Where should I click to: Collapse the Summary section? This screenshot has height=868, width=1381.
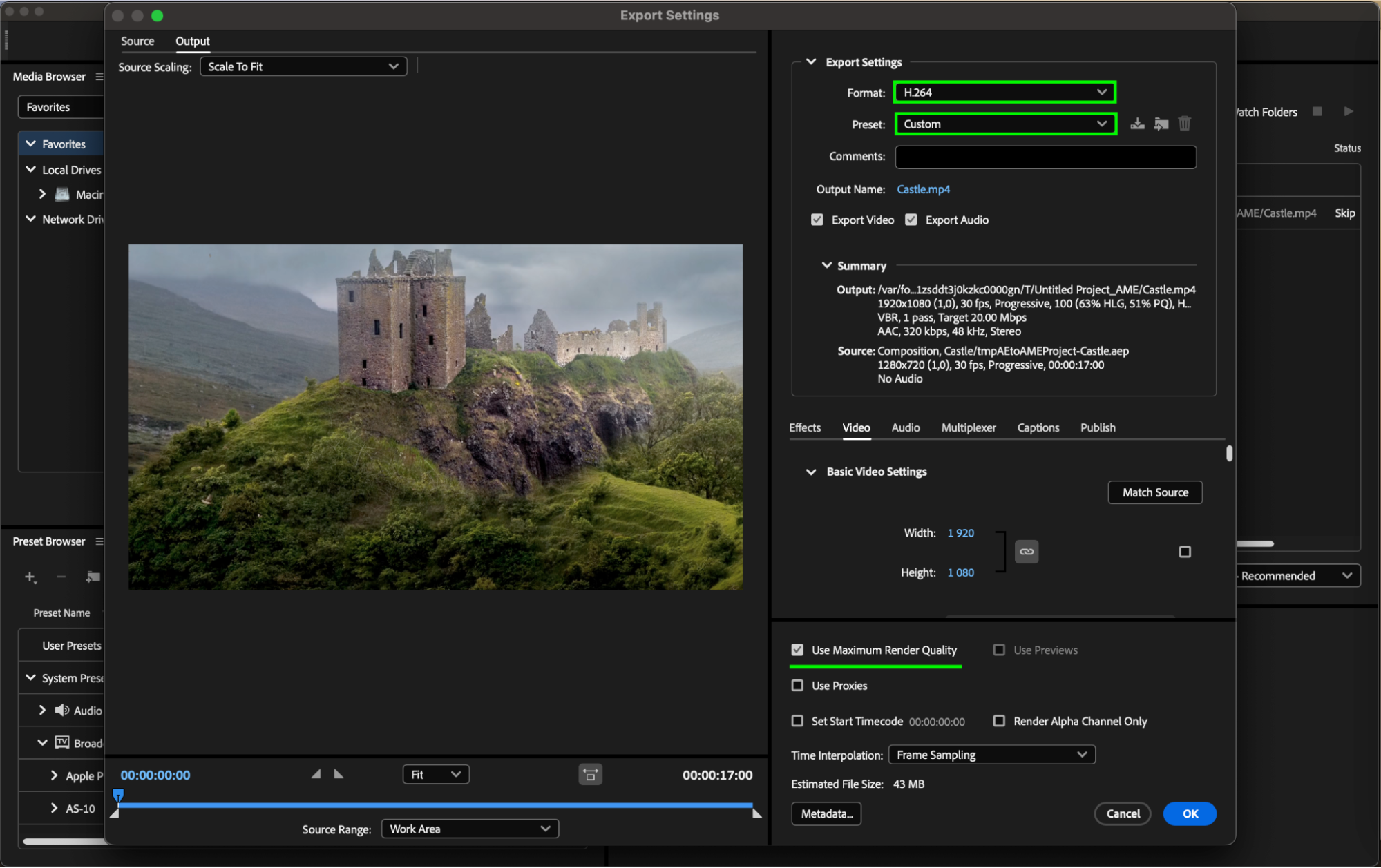click(827, 266)
